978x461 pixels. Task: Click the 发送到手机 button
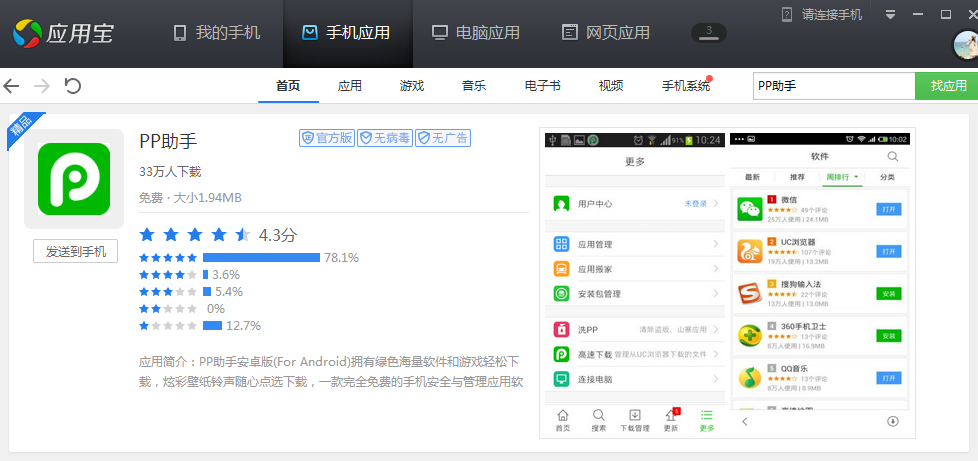pos(75,251)
